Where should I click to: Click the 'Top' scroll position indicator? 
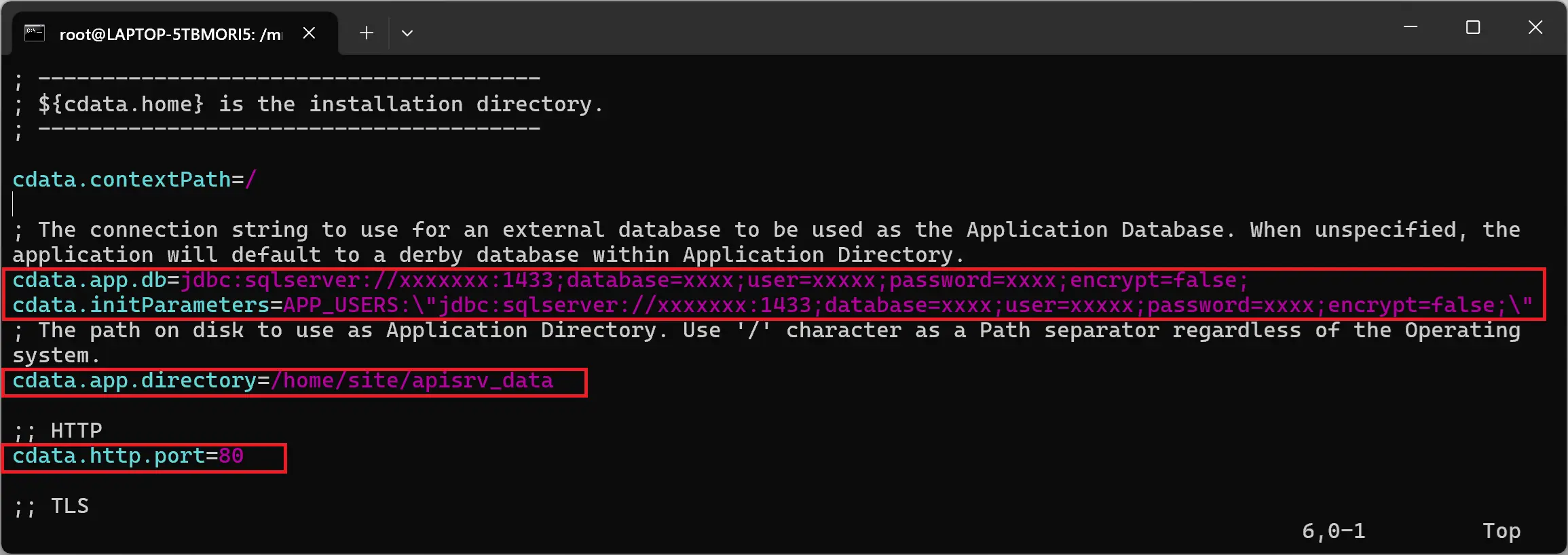pos(1501,531)
